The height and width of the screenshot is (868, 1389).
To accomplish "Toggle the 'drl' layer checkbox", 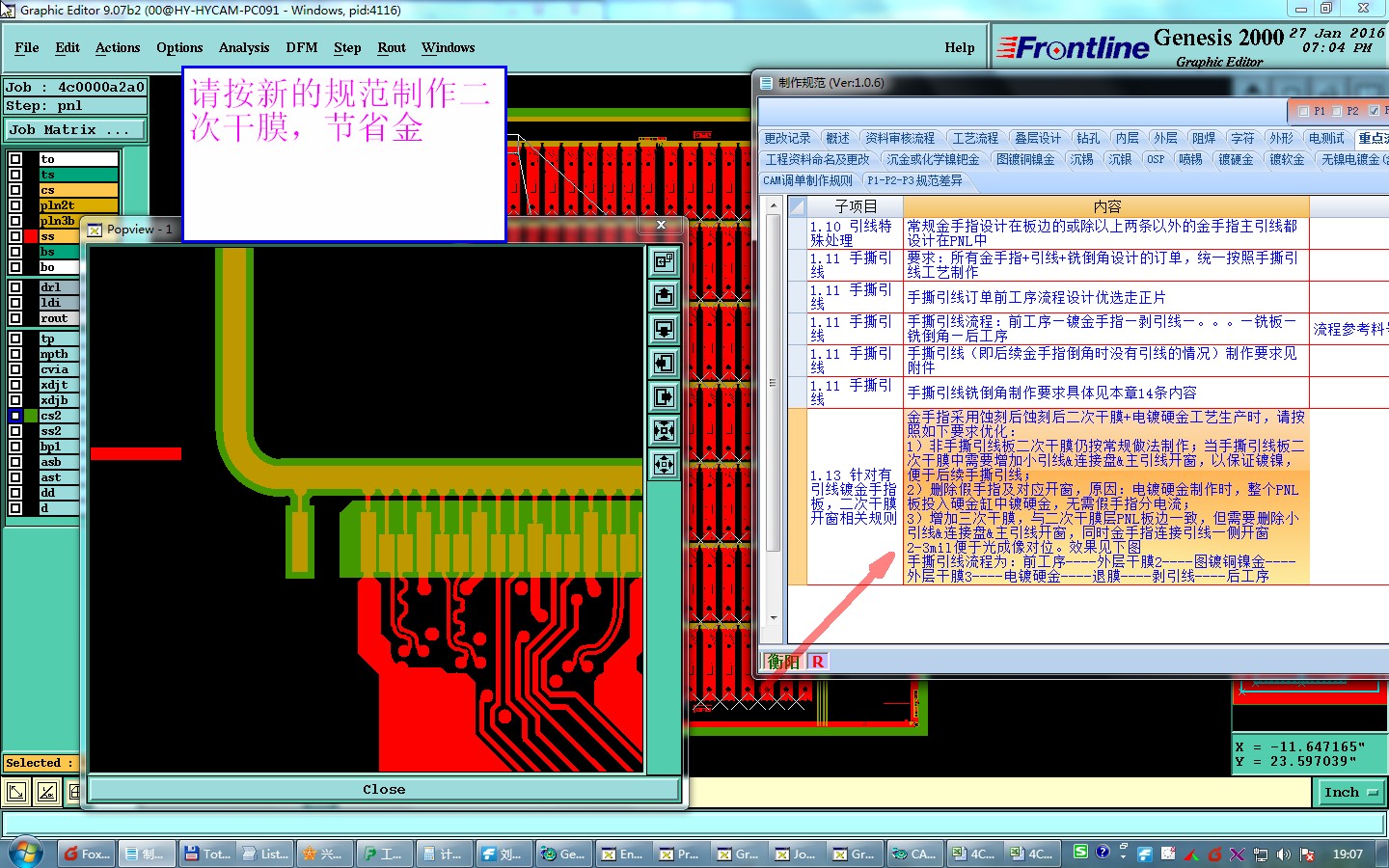I will point(15,287).
